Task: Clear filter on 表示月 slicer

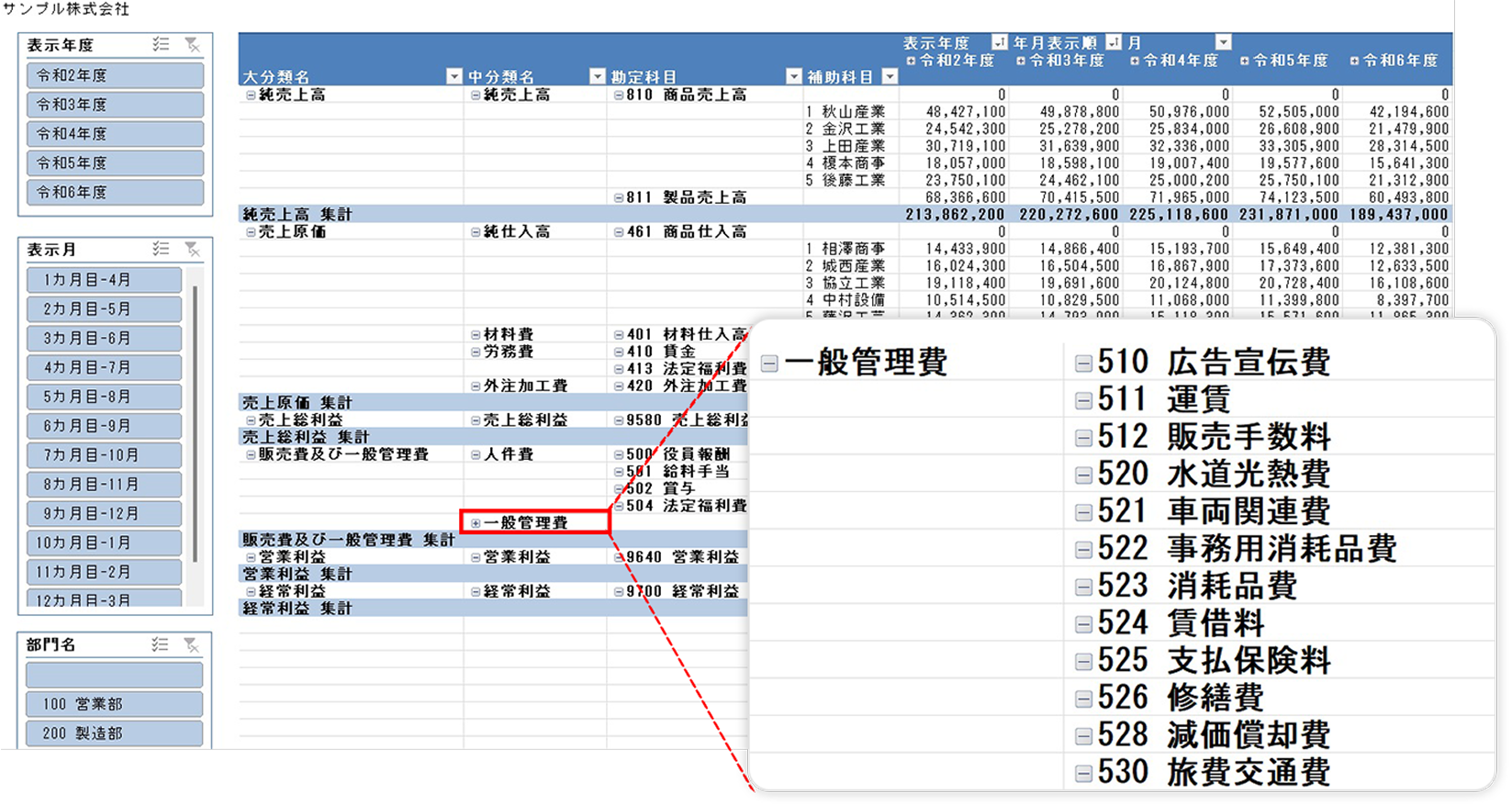Action: 191,249
